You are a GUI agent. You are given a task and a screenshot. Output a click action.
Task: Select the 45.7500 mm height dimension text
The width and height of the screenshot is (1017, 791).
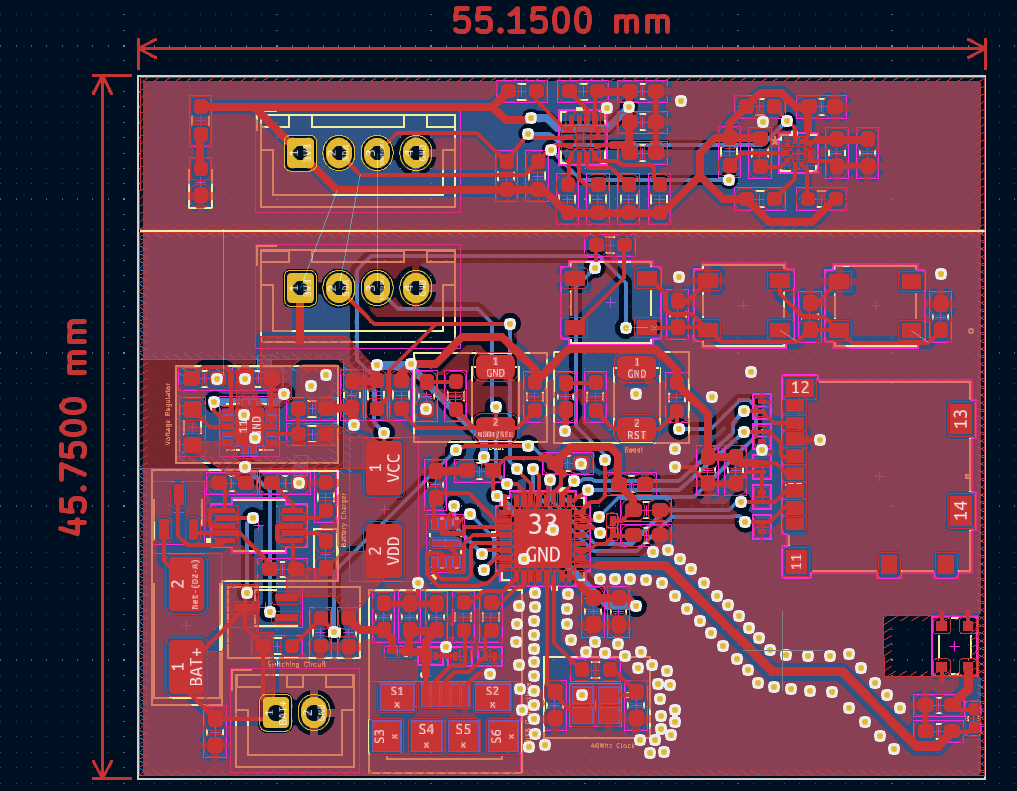coord(73,427)
